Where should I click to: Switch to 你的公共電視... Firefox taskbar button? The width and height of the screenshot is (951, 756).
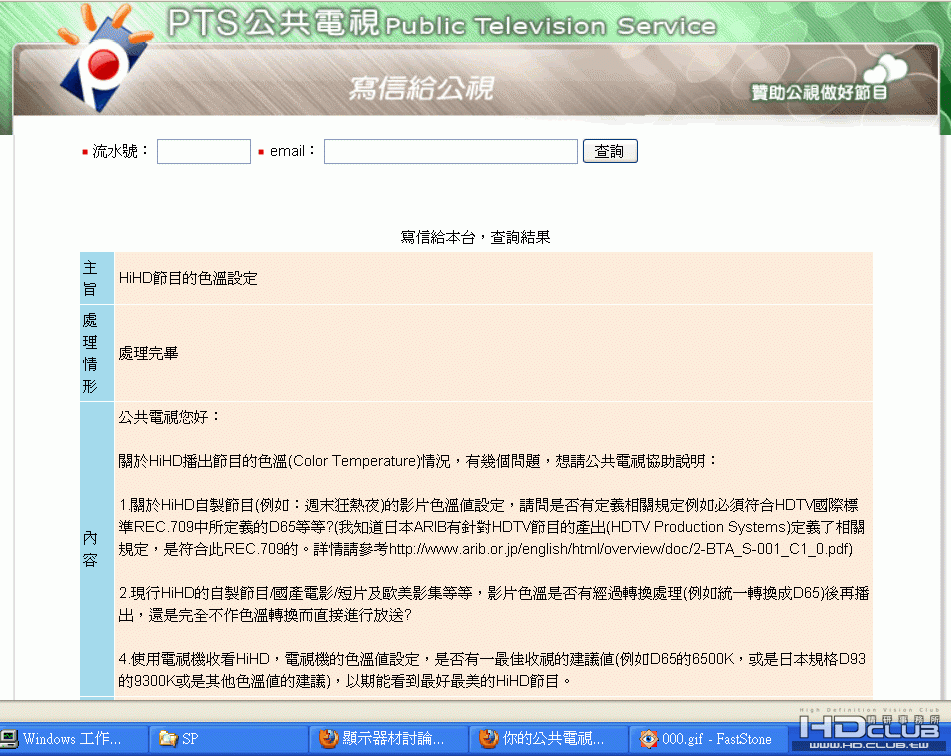click(x=549, y=738)
